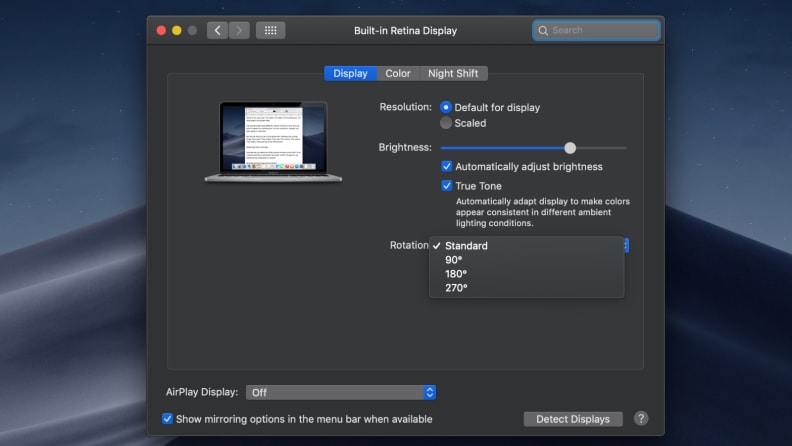Image resolution: width=792 pixels, height=446 pixels.
Task: Choose 90° rotation option
Action: click(527, 260)
